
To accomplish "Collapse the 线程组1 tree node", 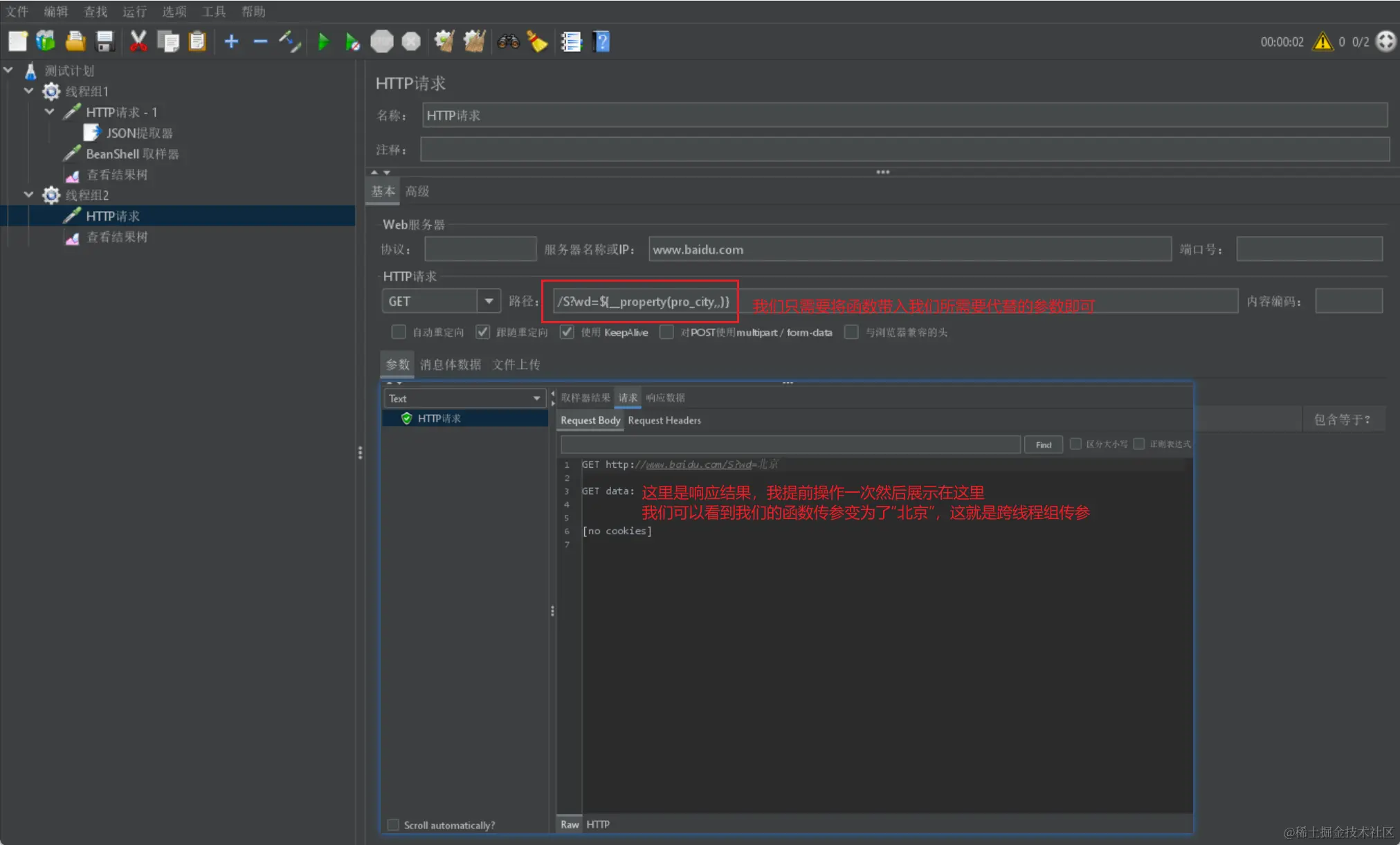I will pyautogui.click(x=28, y=91).
